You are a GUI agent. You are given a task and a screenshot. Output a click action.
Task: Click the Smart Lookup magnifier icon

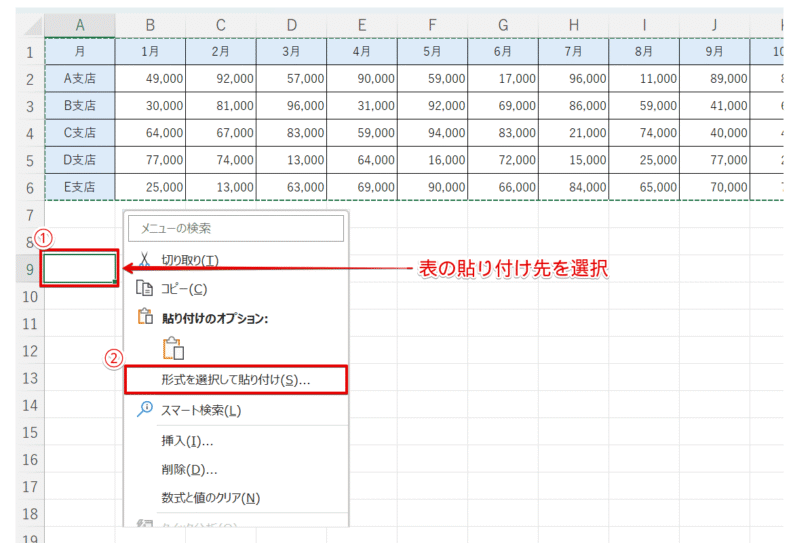[x=144, y=409]
